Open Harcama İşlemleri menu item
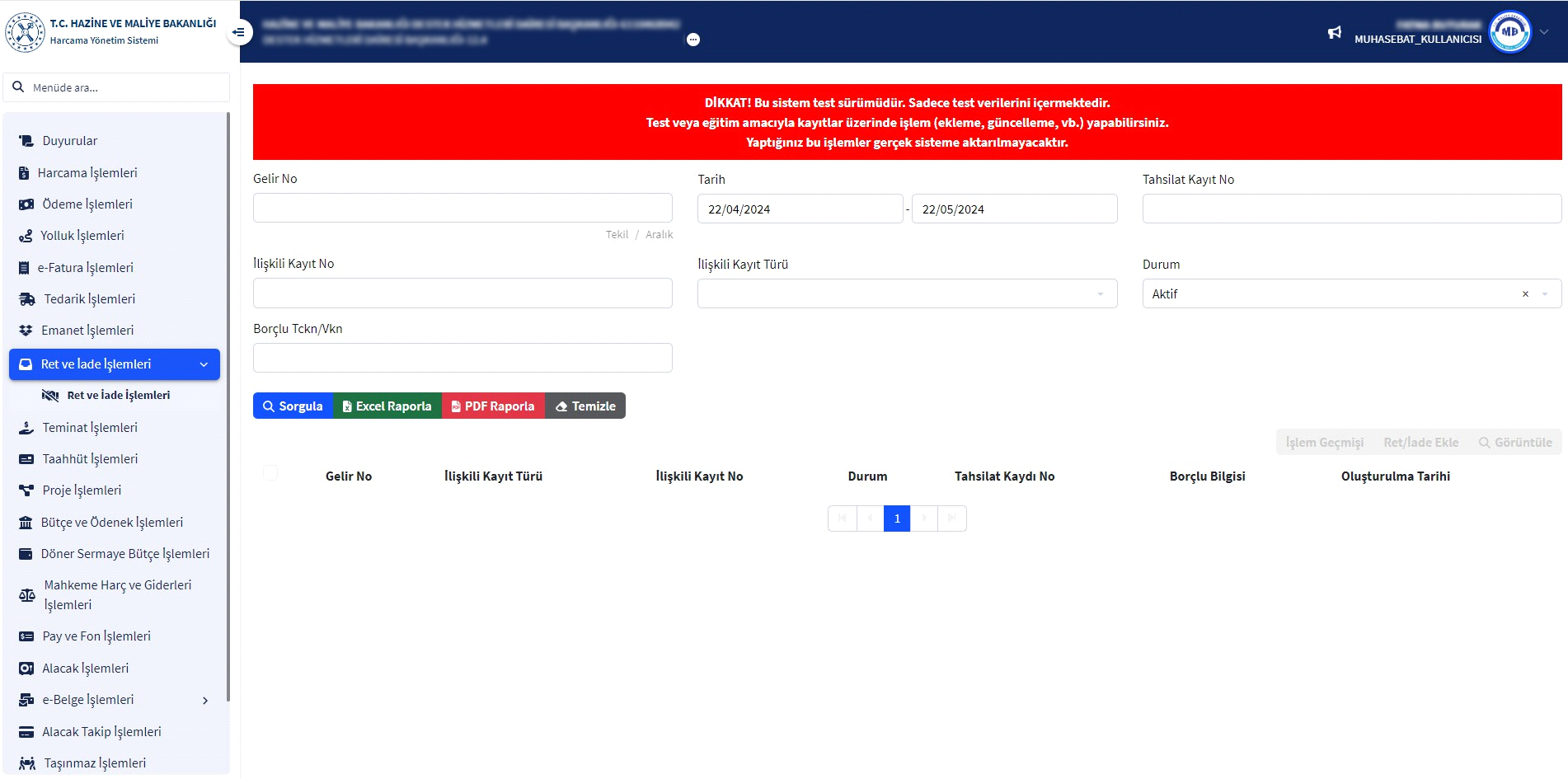 pos(87,173)
